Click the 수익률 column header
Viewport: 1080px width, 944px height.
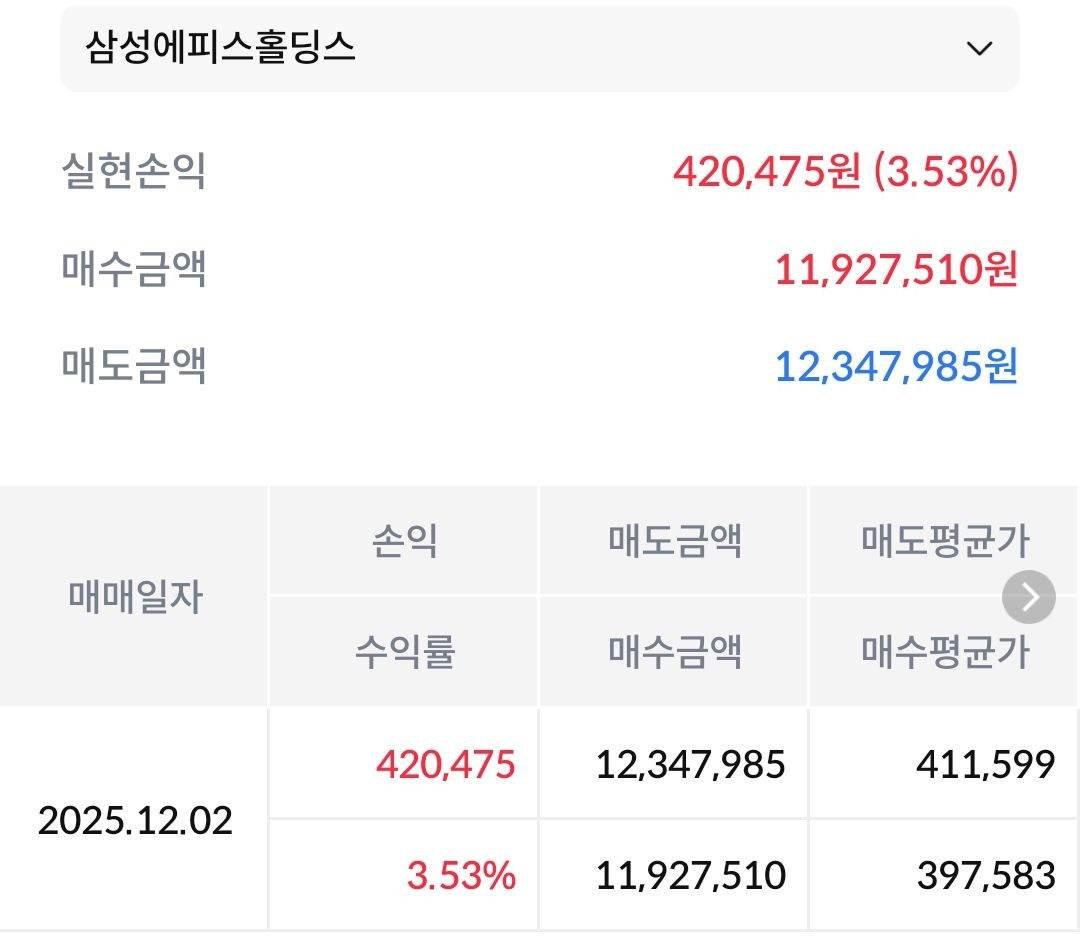pos(405,652)
